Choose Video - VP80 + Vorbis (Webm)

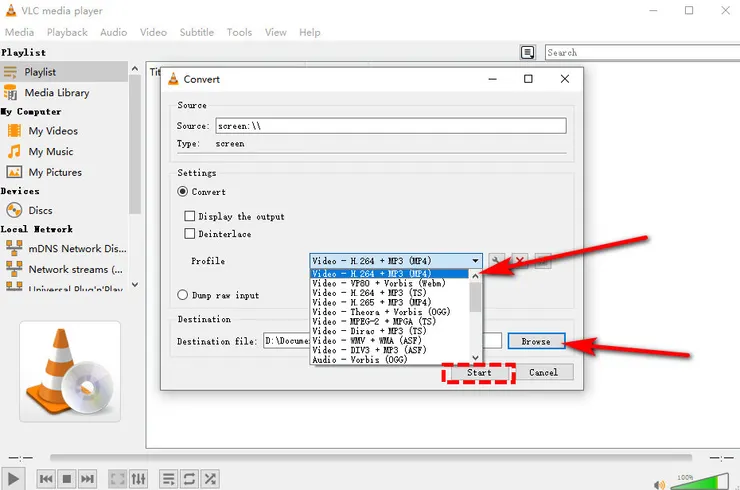(x=390, y=283)
